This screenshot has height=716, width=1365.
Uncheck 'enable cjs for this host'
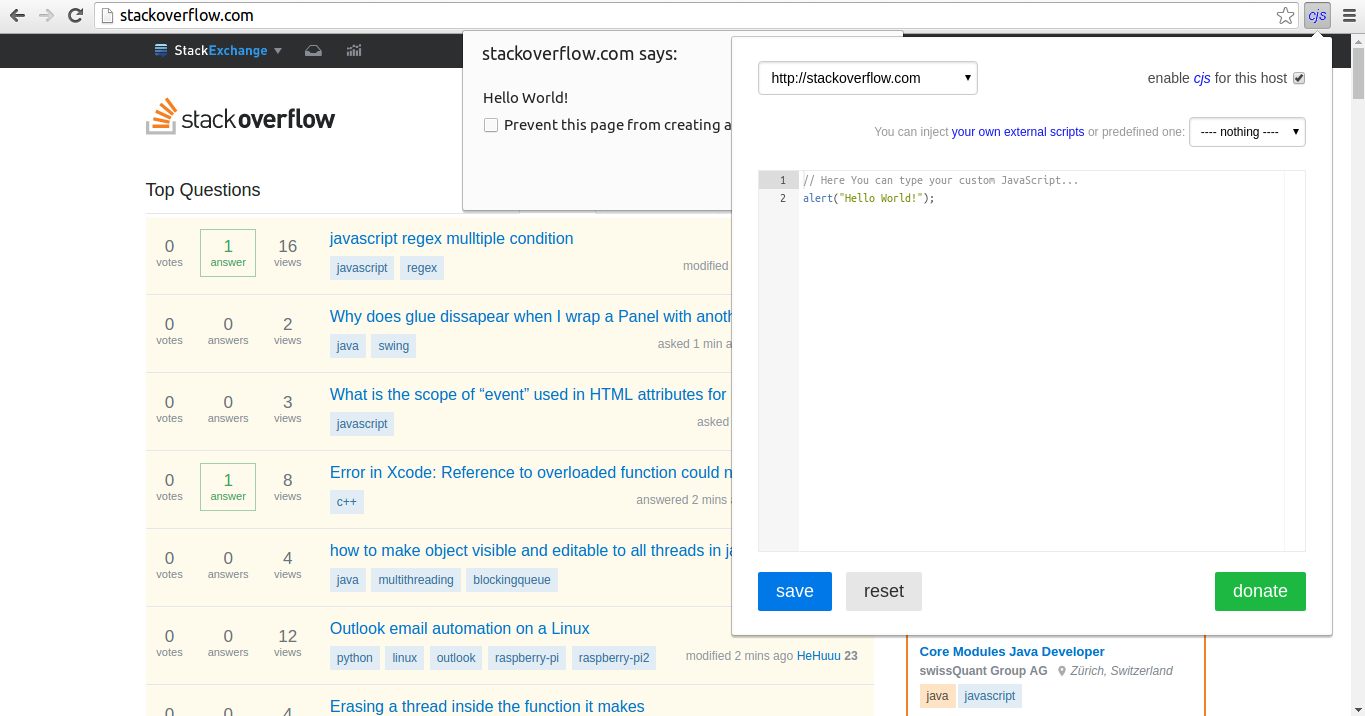pos(1299,78)
